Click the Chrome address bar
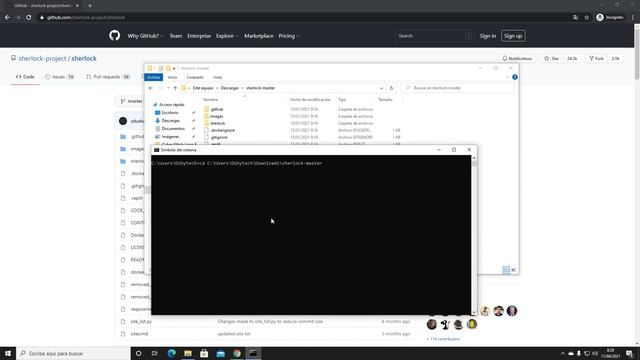The width and height of the screenshot is (640, 360). click(302, 18)
